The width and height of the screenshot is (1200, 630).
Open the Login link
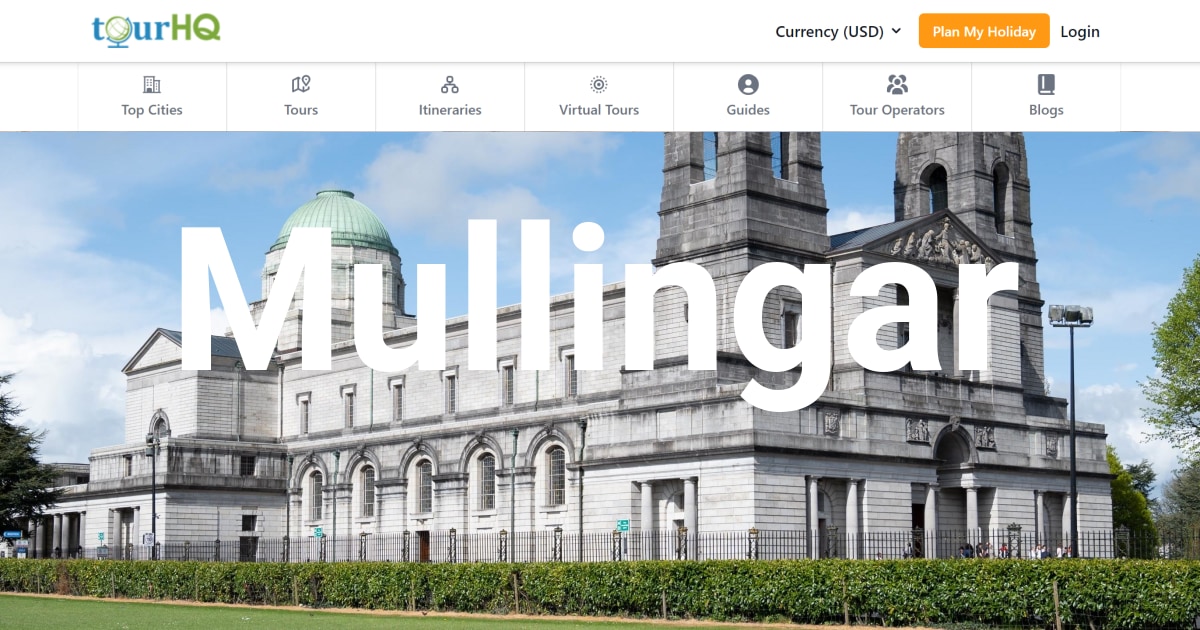pos(1080,31)
